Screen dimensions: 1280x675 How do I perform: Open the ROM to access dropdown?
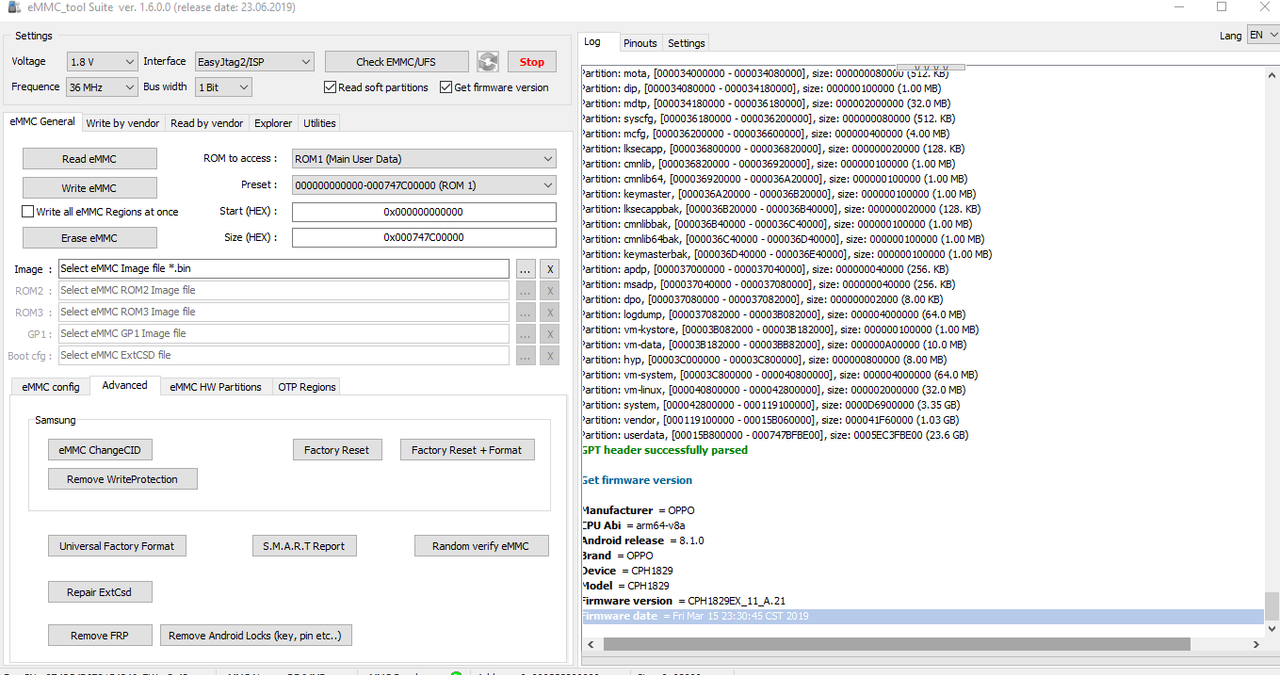click(x=424, y=159)
